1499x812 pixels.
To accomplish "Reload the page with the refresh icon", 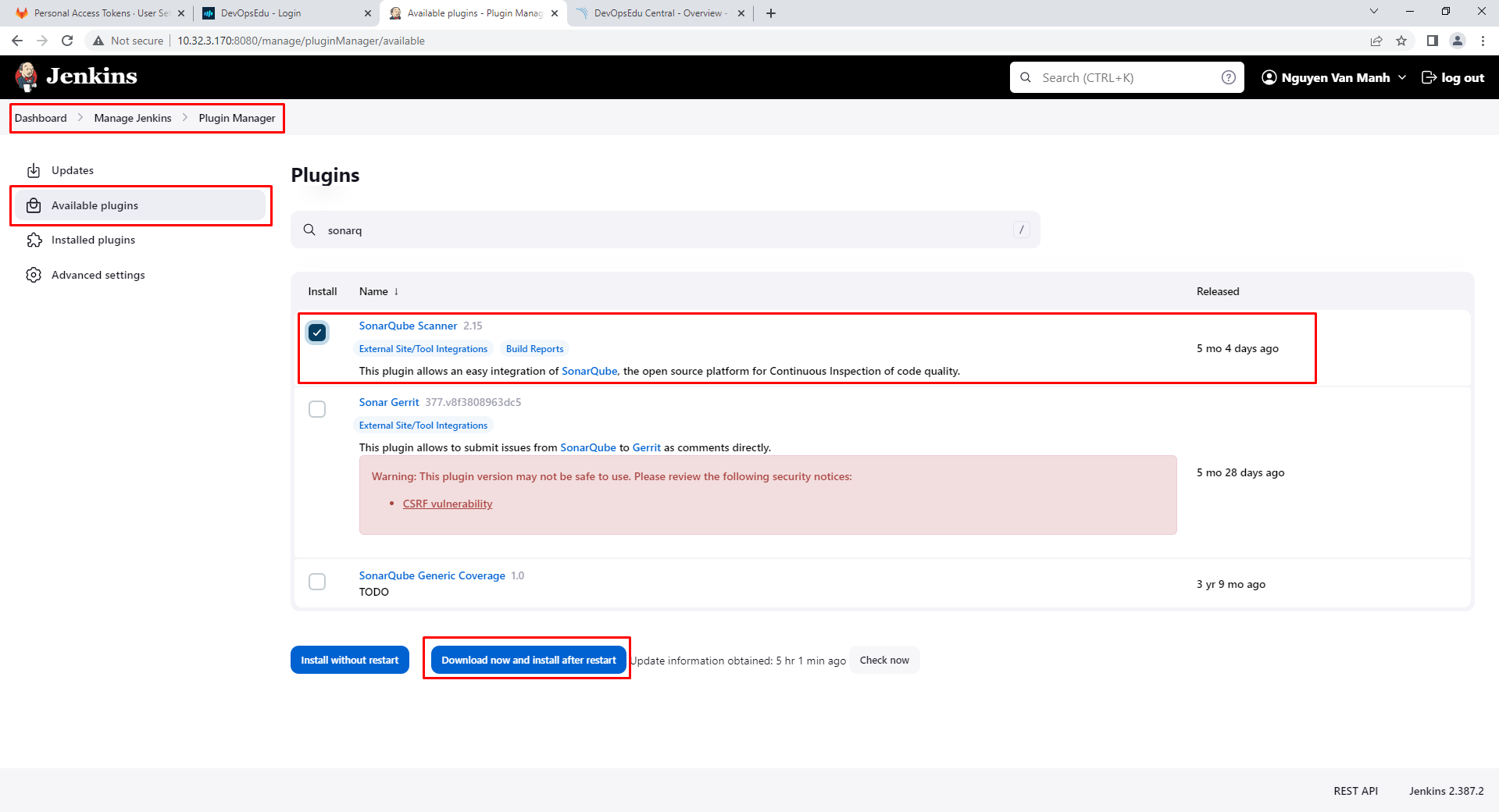I will (x=67, y=41).
